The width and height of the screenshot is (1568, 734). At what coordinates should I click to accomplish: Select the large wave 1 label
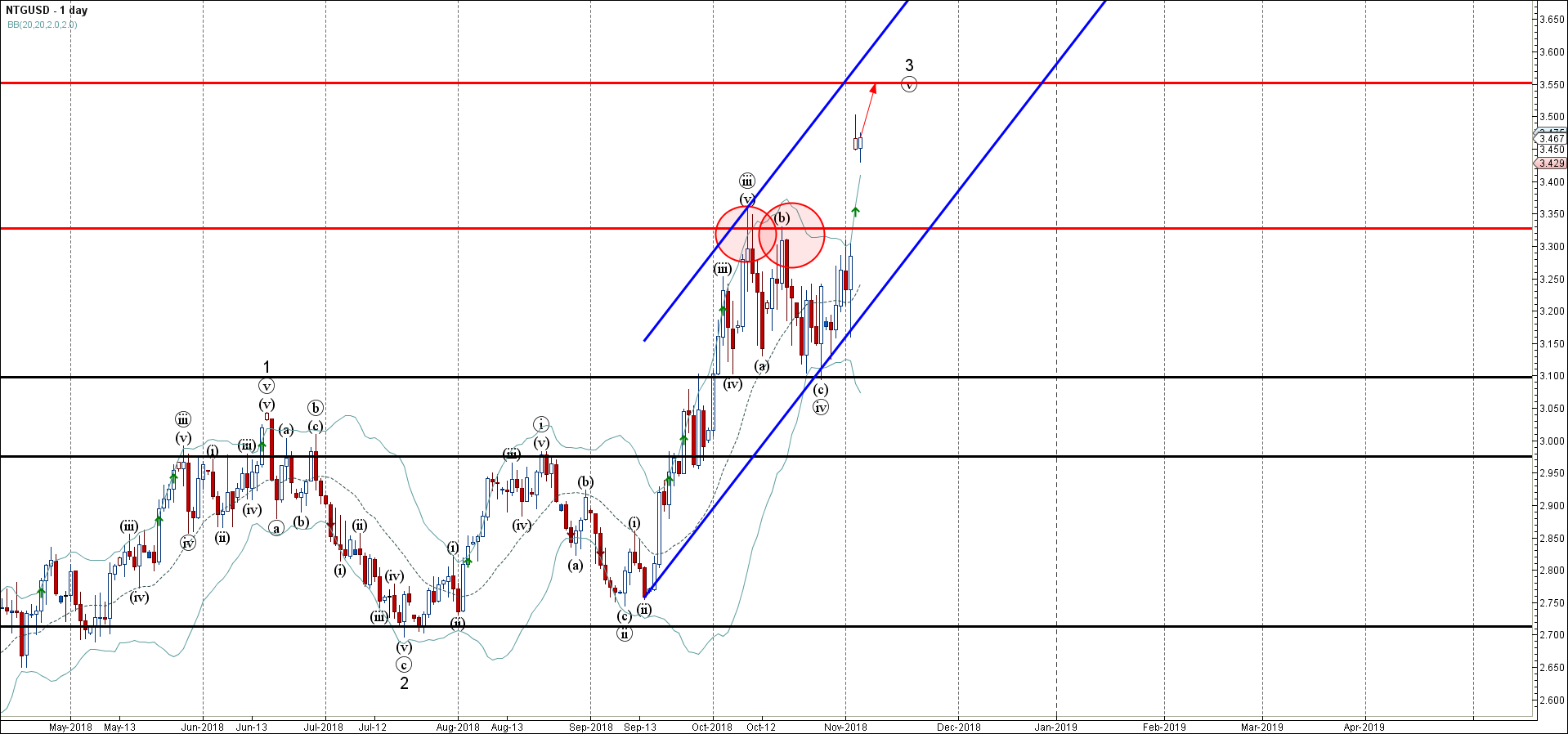coord(266,368)
